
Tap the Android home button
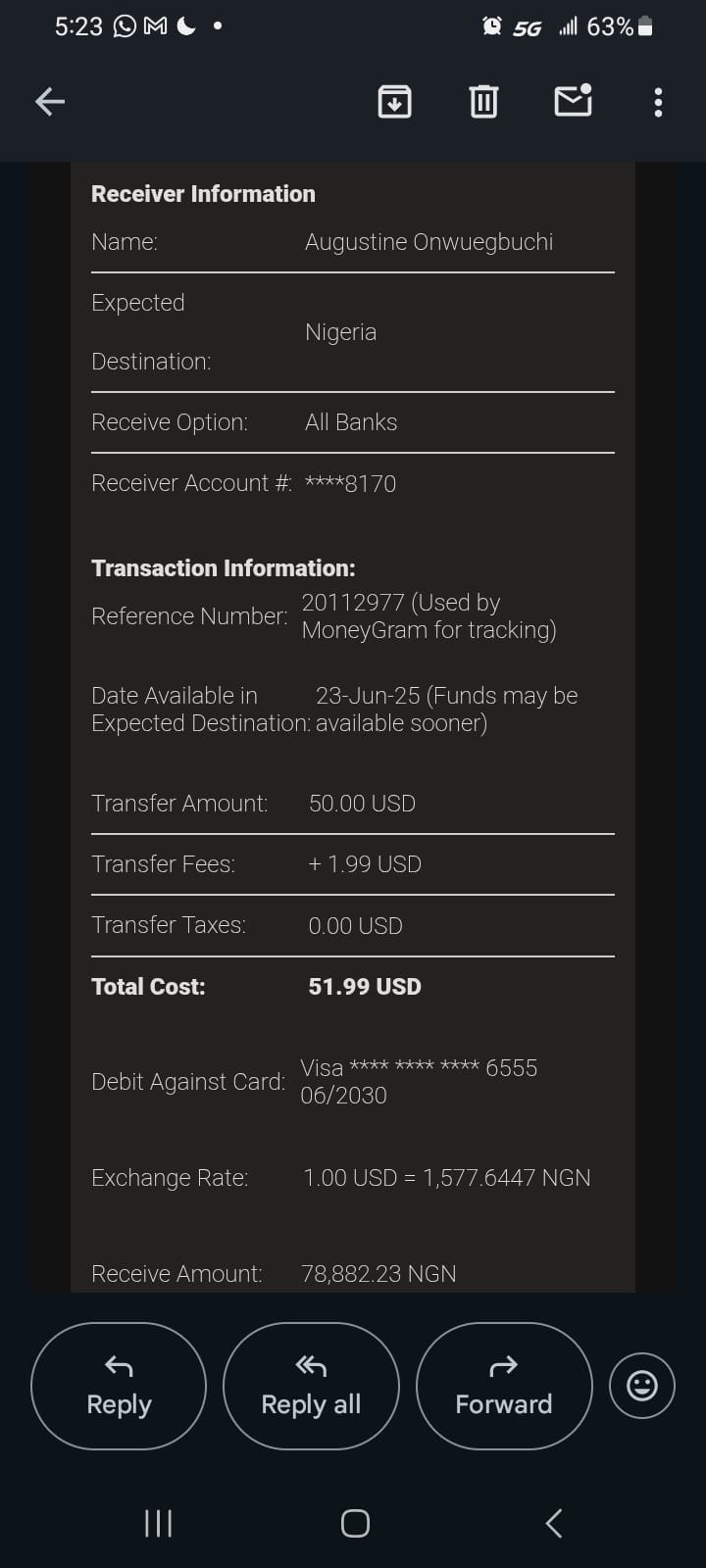[355, 1523]
